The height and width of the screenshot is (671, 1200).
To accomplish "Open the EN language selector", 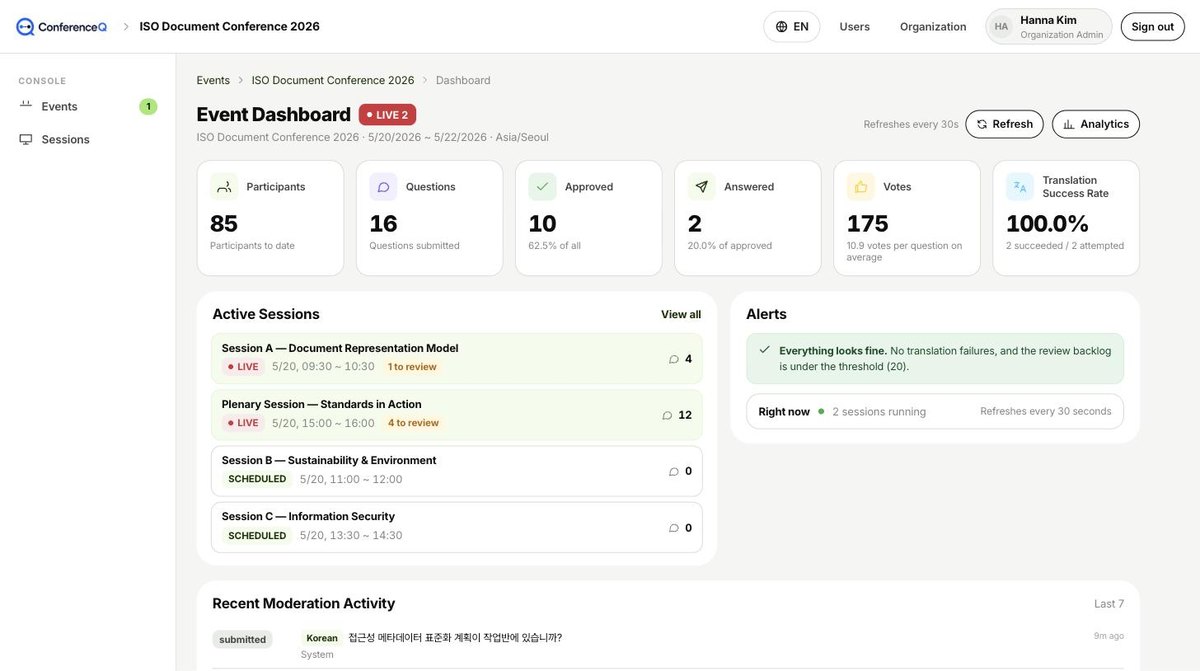I will (x=791, y=27).
